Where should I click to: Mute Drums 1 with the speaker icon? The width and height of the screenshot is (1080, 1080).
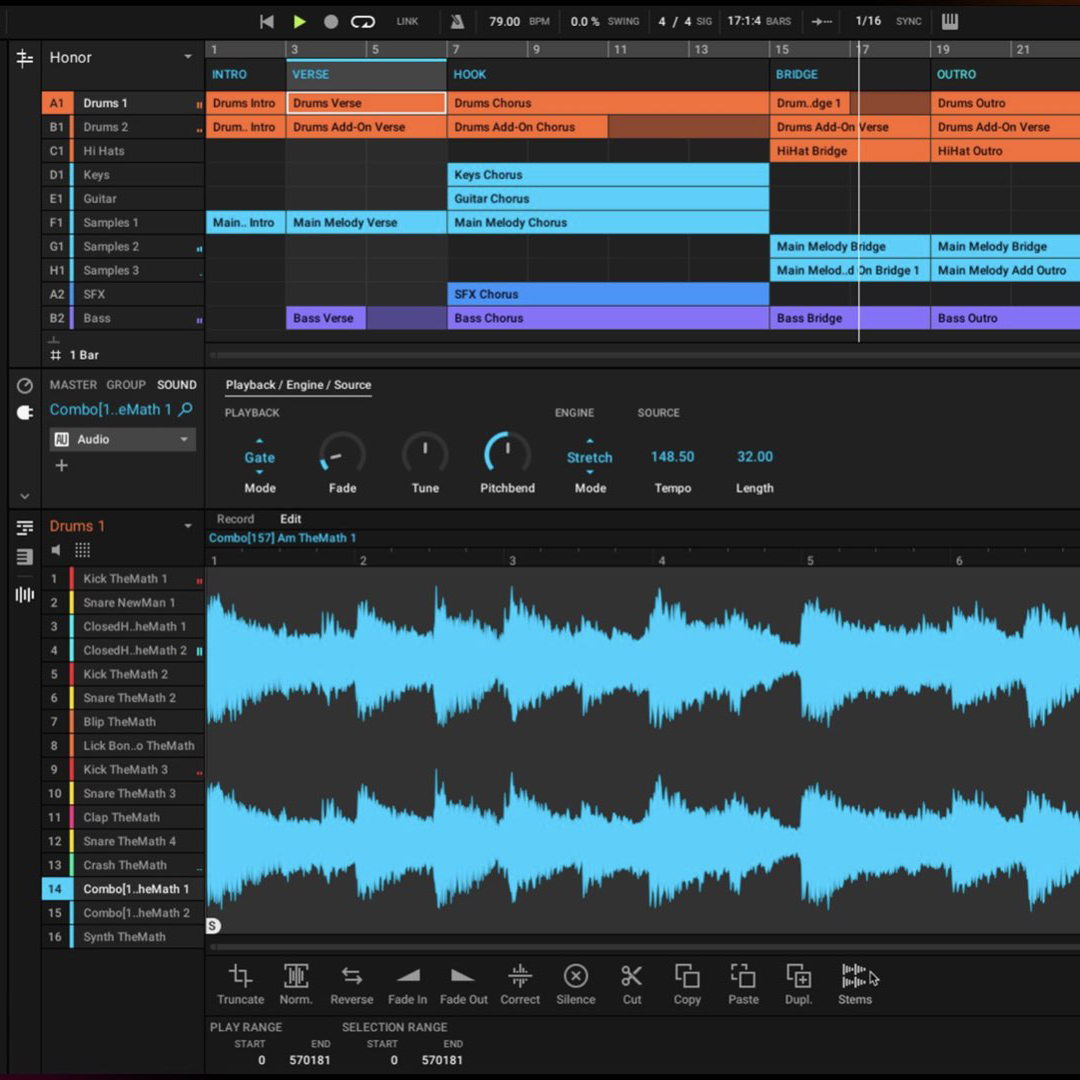[x=56, y=549]
